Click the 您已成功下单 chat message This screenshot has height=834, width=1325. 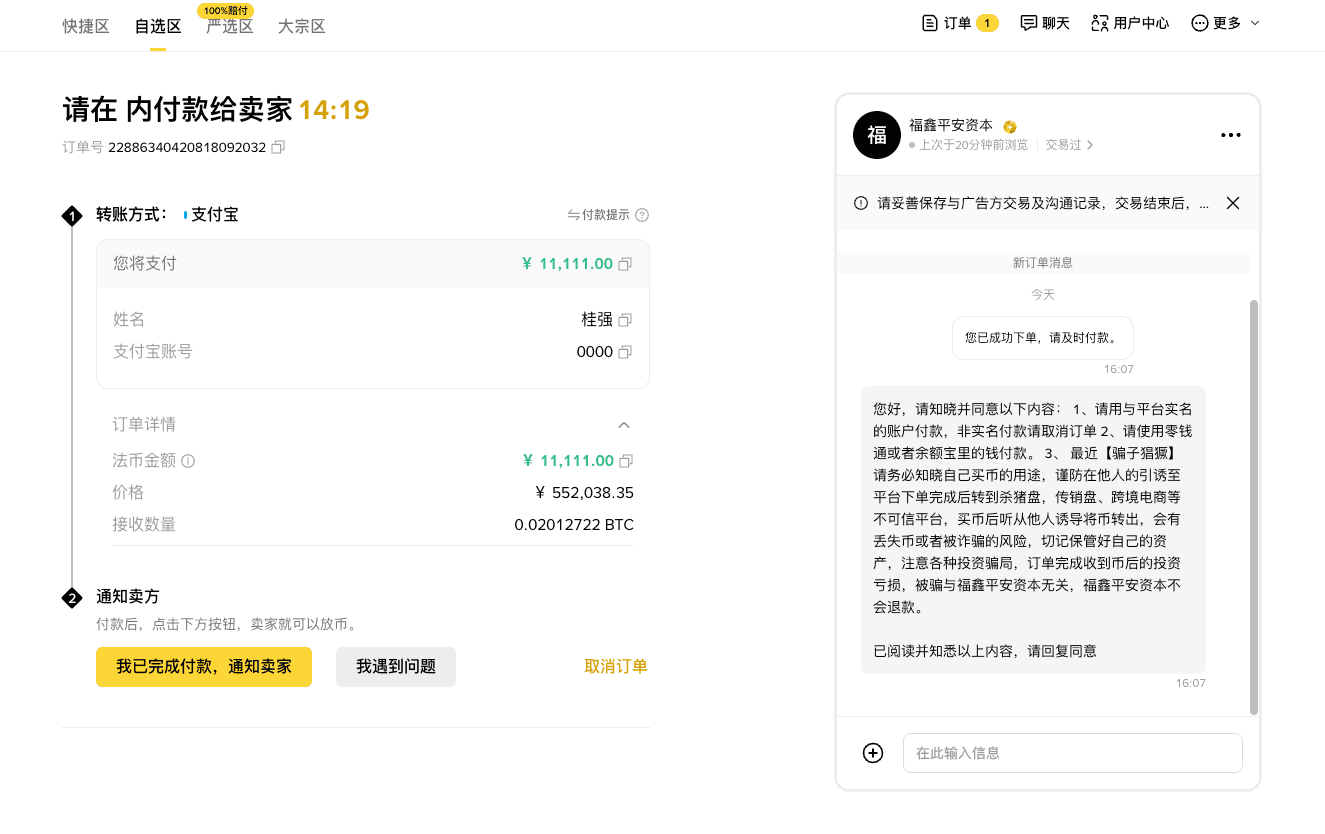tap(1043, 339)
